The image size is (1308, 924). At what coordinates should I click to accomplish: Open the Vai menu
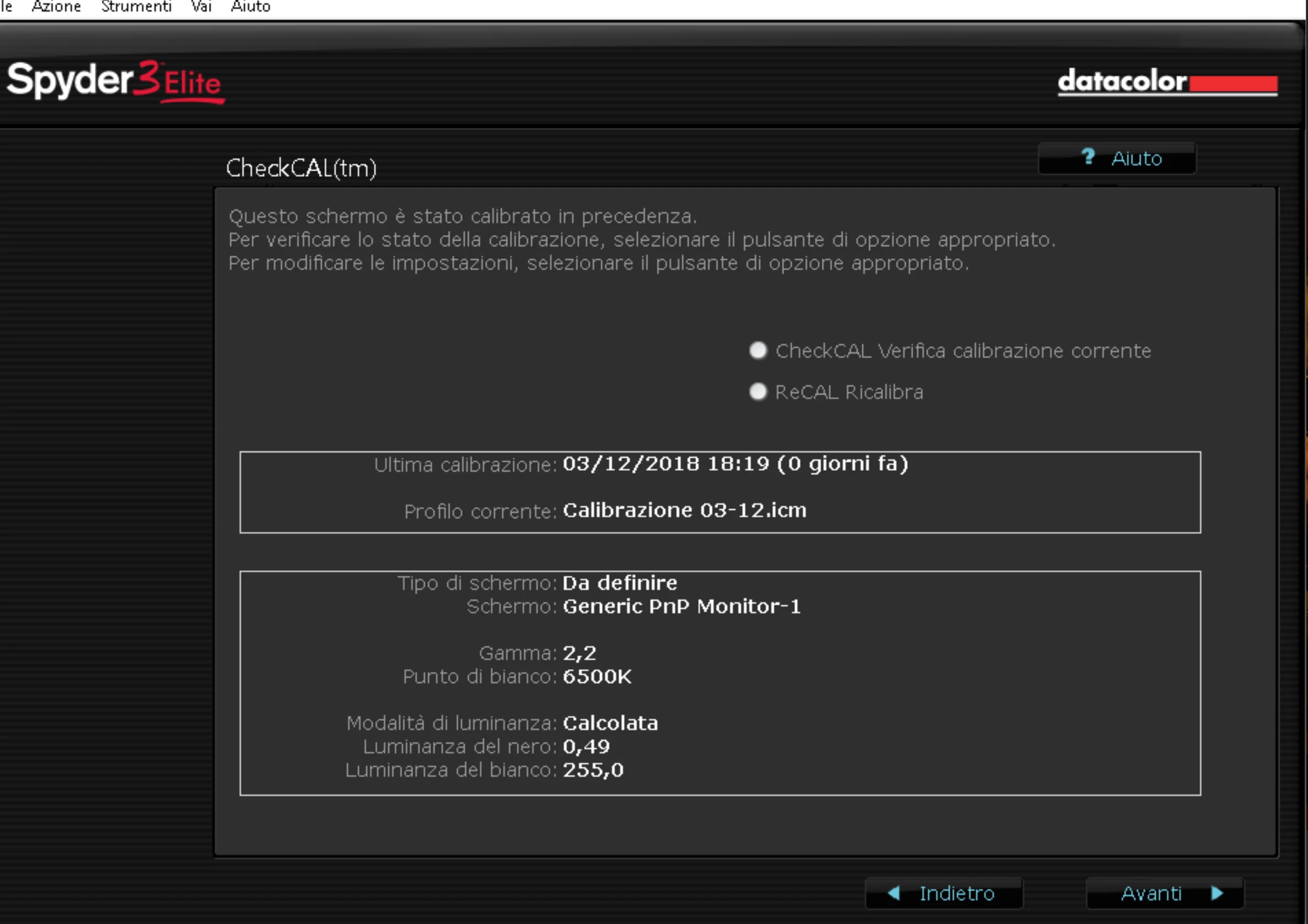pos(201,7)
